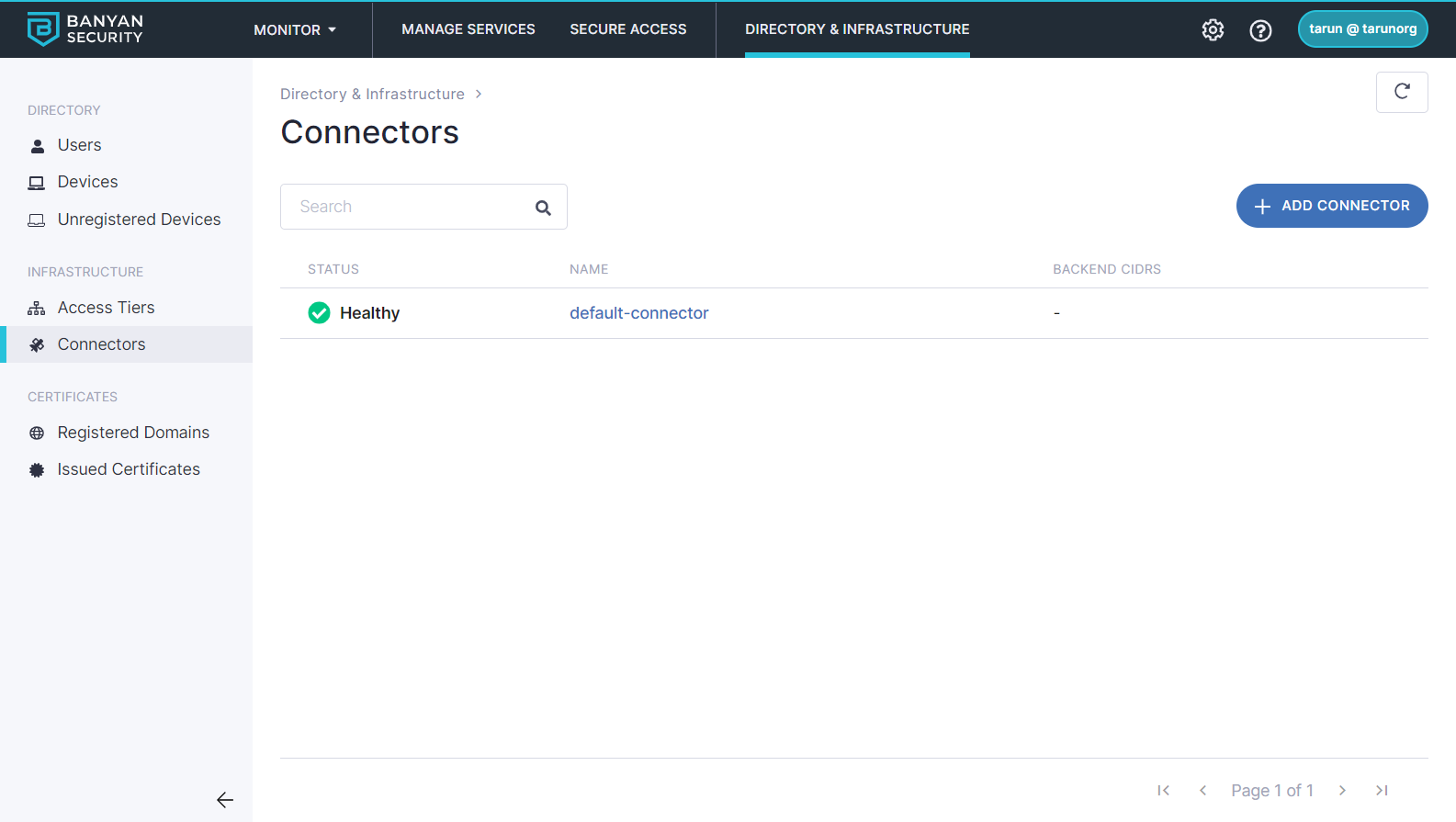Go to the last page of results
Image resolution: width=1456 pixels, height=822 pixels.
(1382, 791)
